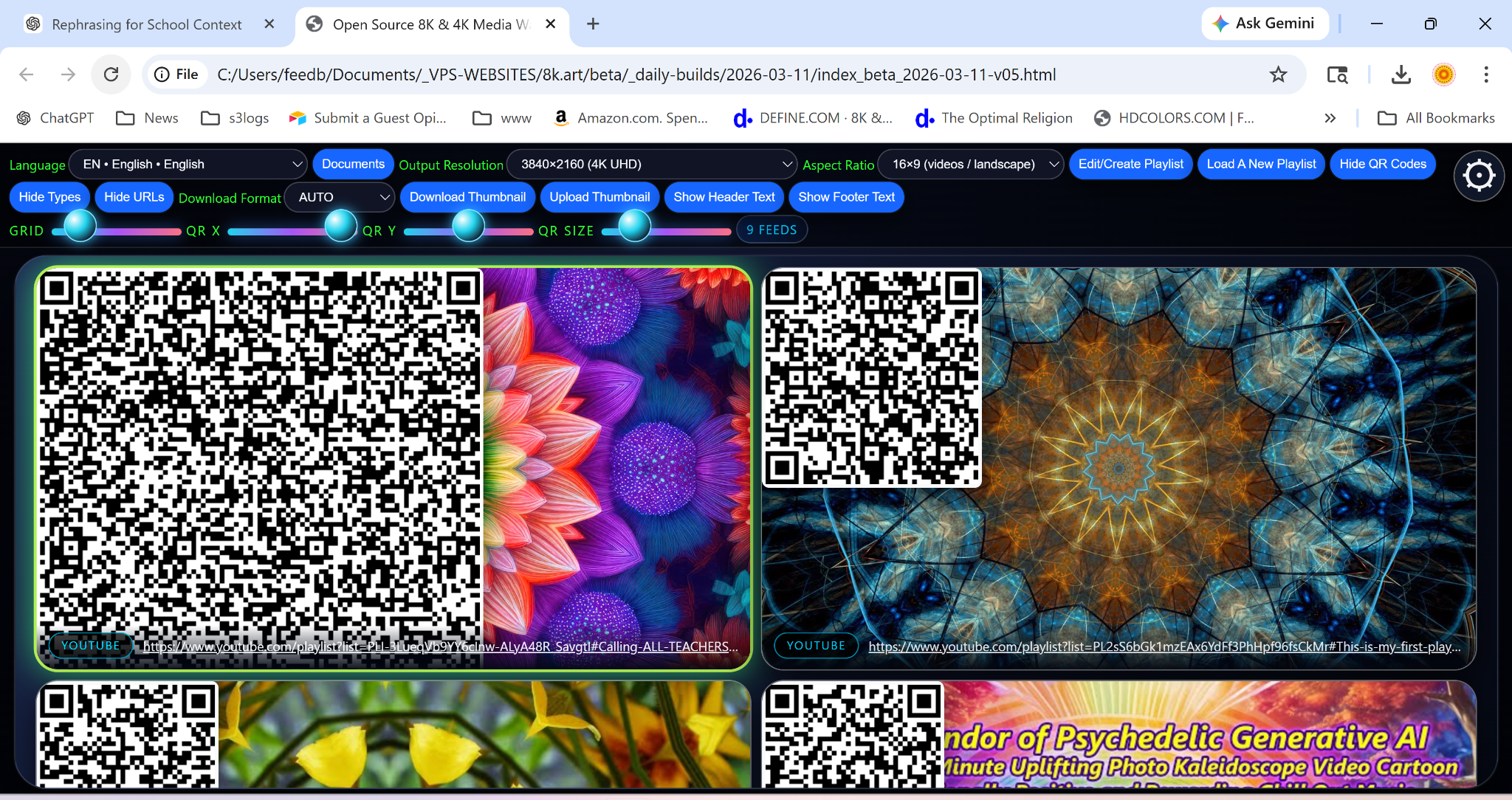Open the Chrome three-dot menu
Screen dimensions: 1512x800
[x=1486, y=75]
